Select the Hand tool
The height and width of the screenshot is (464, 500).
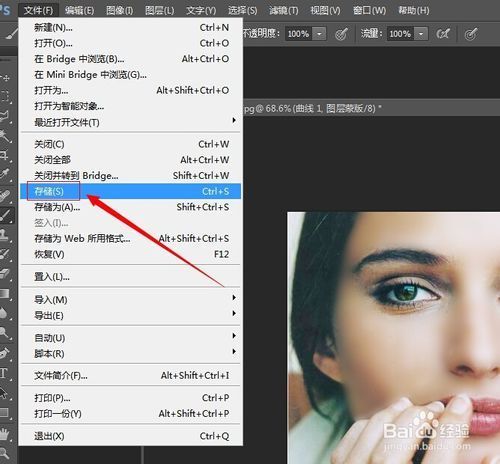point(6,434)
